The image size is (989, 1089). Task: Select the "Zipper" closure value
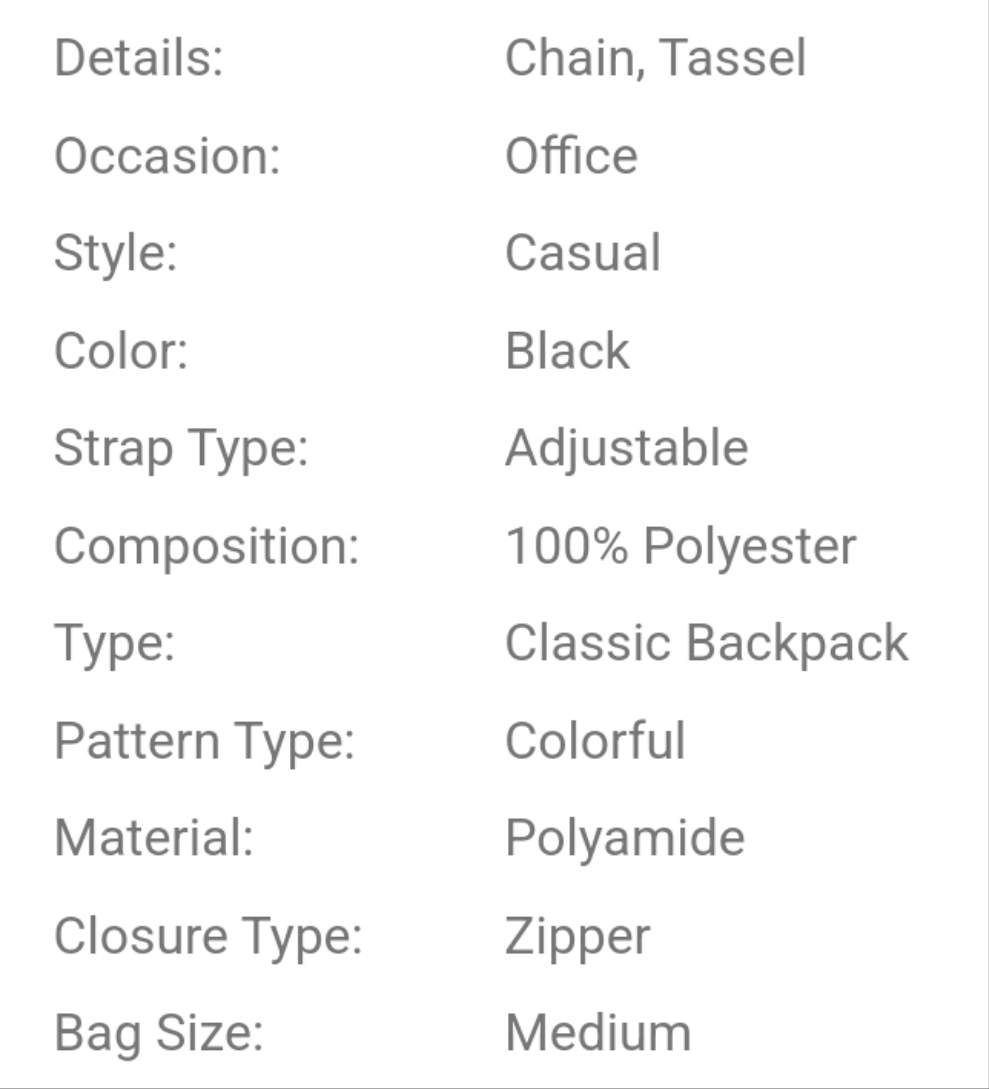click(577, 936)
